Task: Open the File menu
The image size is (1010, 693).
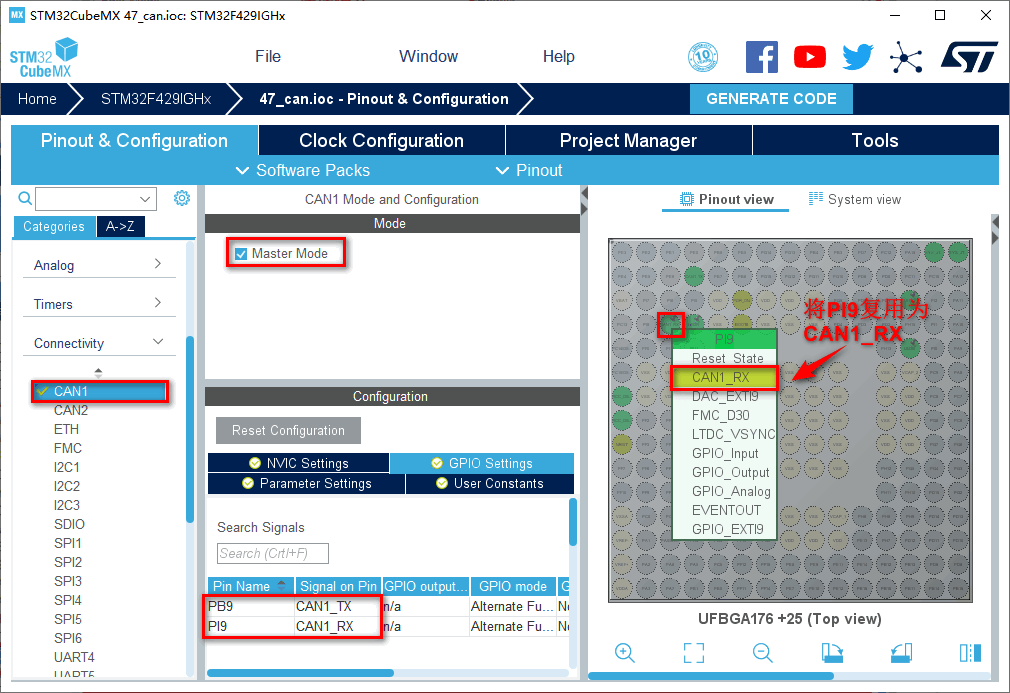Action: 268,57
